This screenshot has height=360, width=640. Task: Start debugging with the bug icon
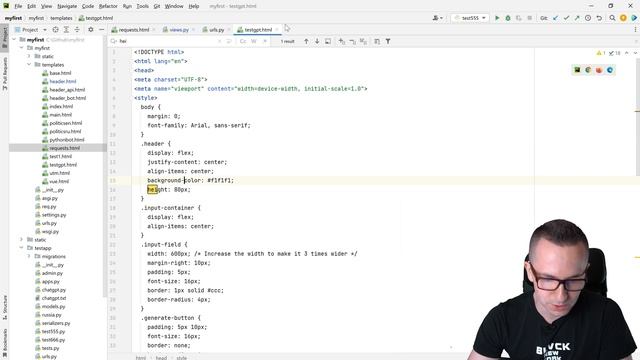tap(508, 18)
